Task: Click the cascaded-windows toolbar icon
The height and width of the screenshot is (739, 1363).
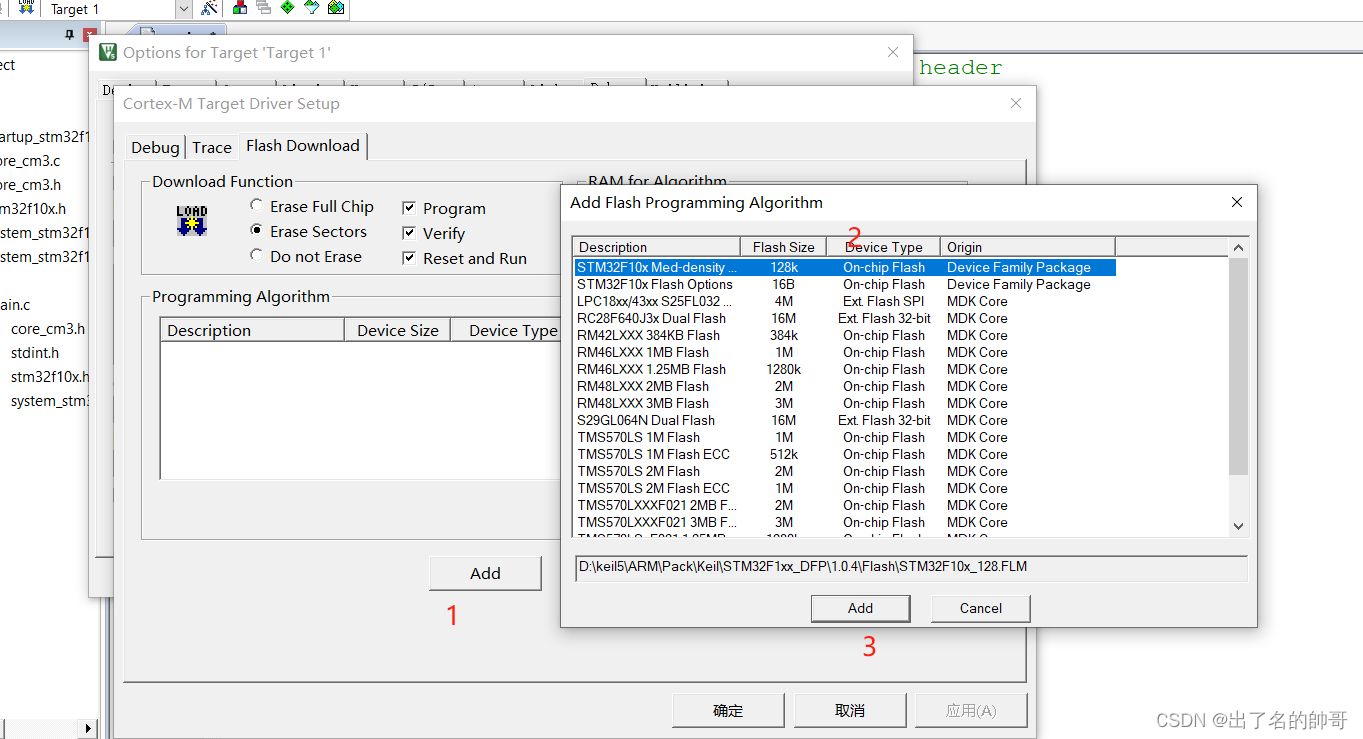Action: click(x=263, y=9)
